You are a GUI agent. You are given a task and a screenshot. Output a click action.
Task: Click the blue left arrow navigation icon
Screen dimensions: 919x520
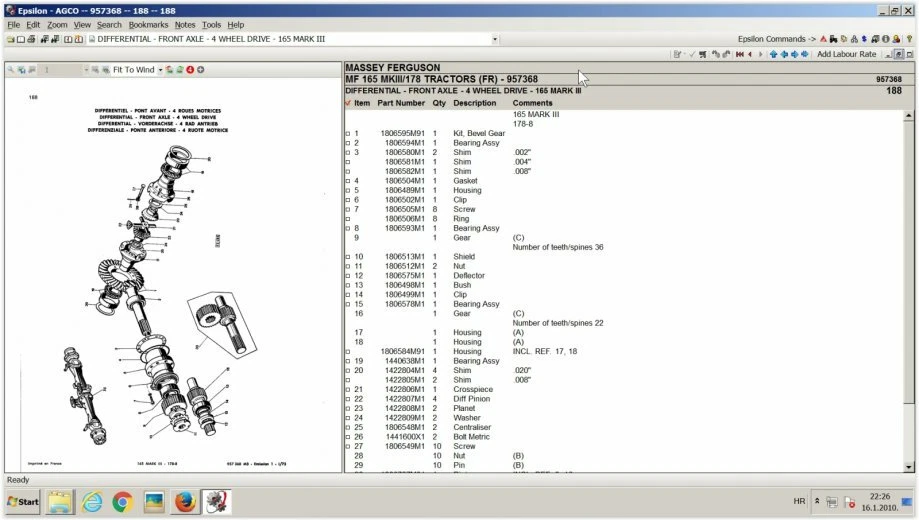coord(784,54)
